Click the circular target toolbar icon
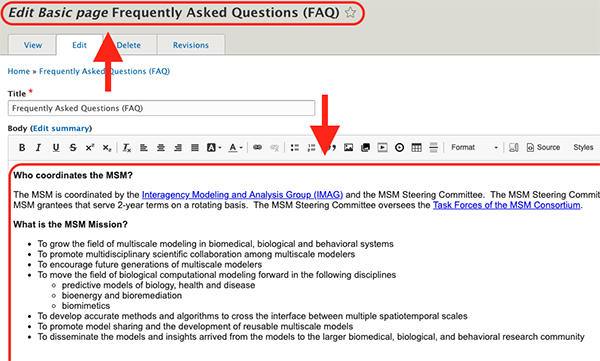The height and width of the screenshot is (361, 600). pyautogui.click(x=399, y=147)
